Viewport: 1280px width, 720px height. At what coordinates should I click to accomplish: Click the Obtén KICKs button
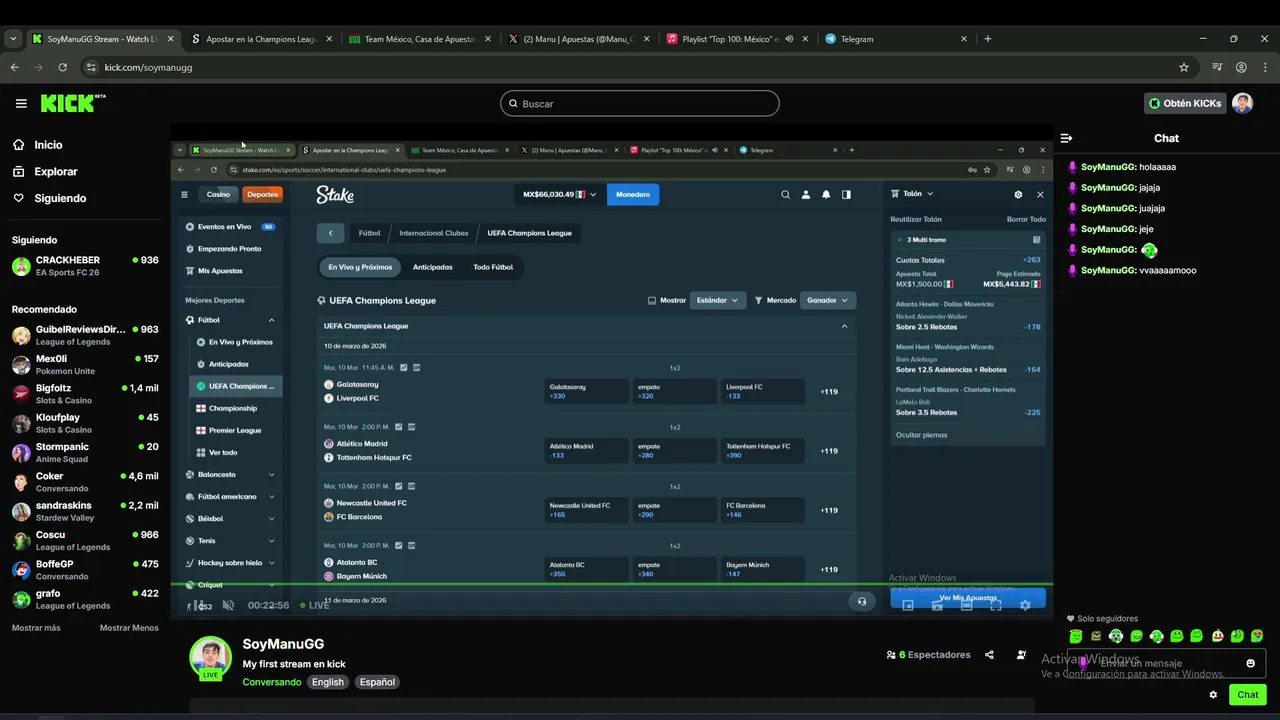click(1185, 103)
